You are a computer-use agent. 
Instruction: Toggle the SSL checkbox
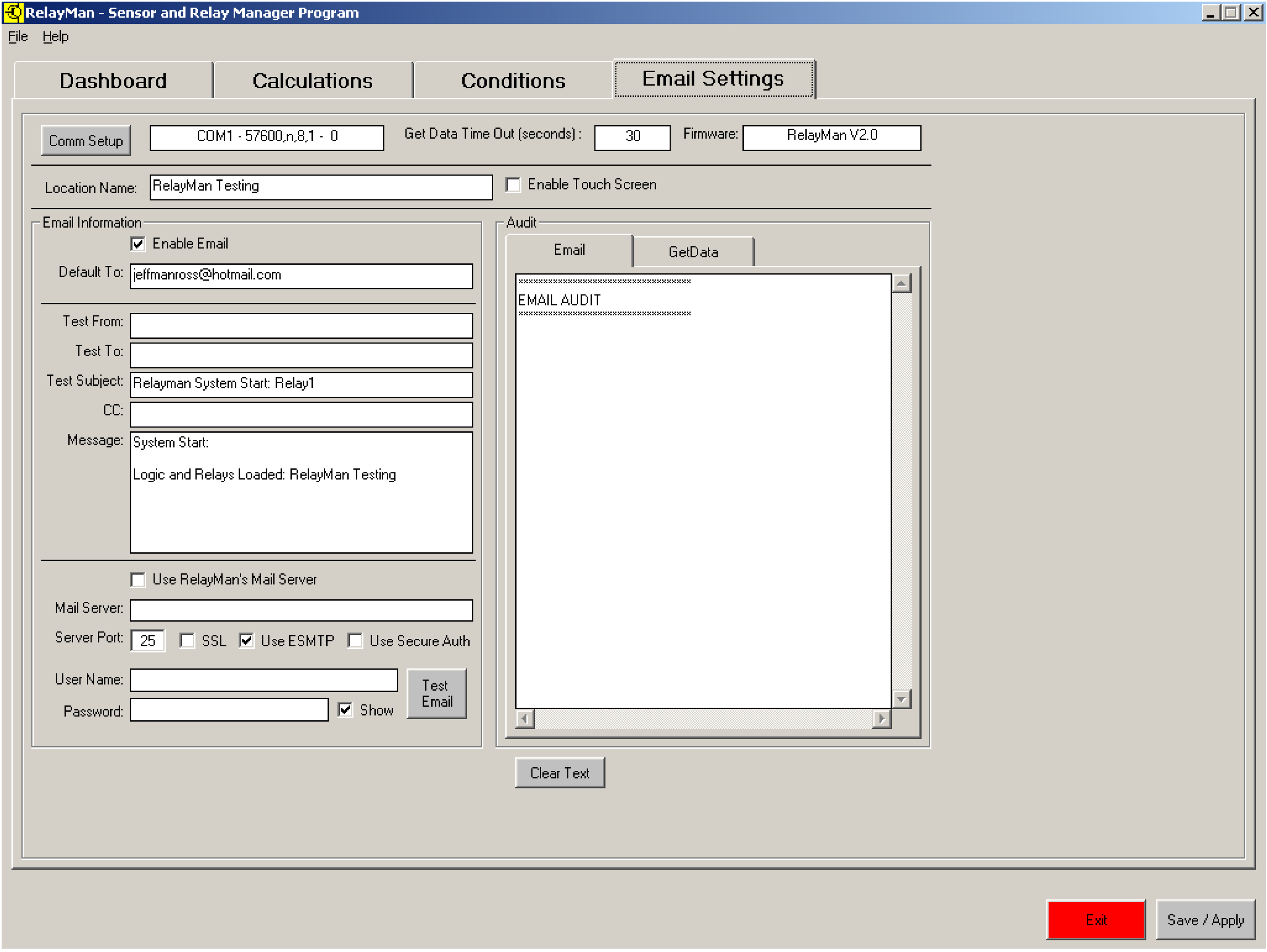click(187, 642)
